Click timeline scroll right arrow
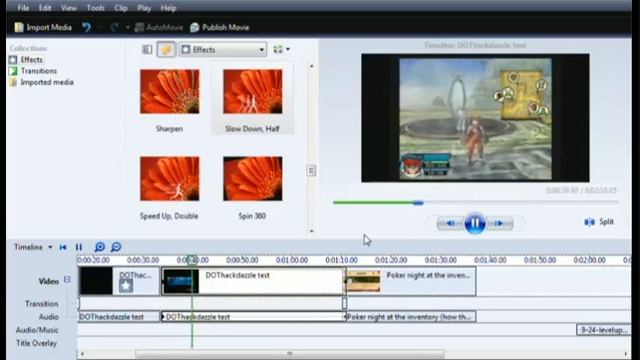This screenshot has width=640, height=360. [626, 354]
